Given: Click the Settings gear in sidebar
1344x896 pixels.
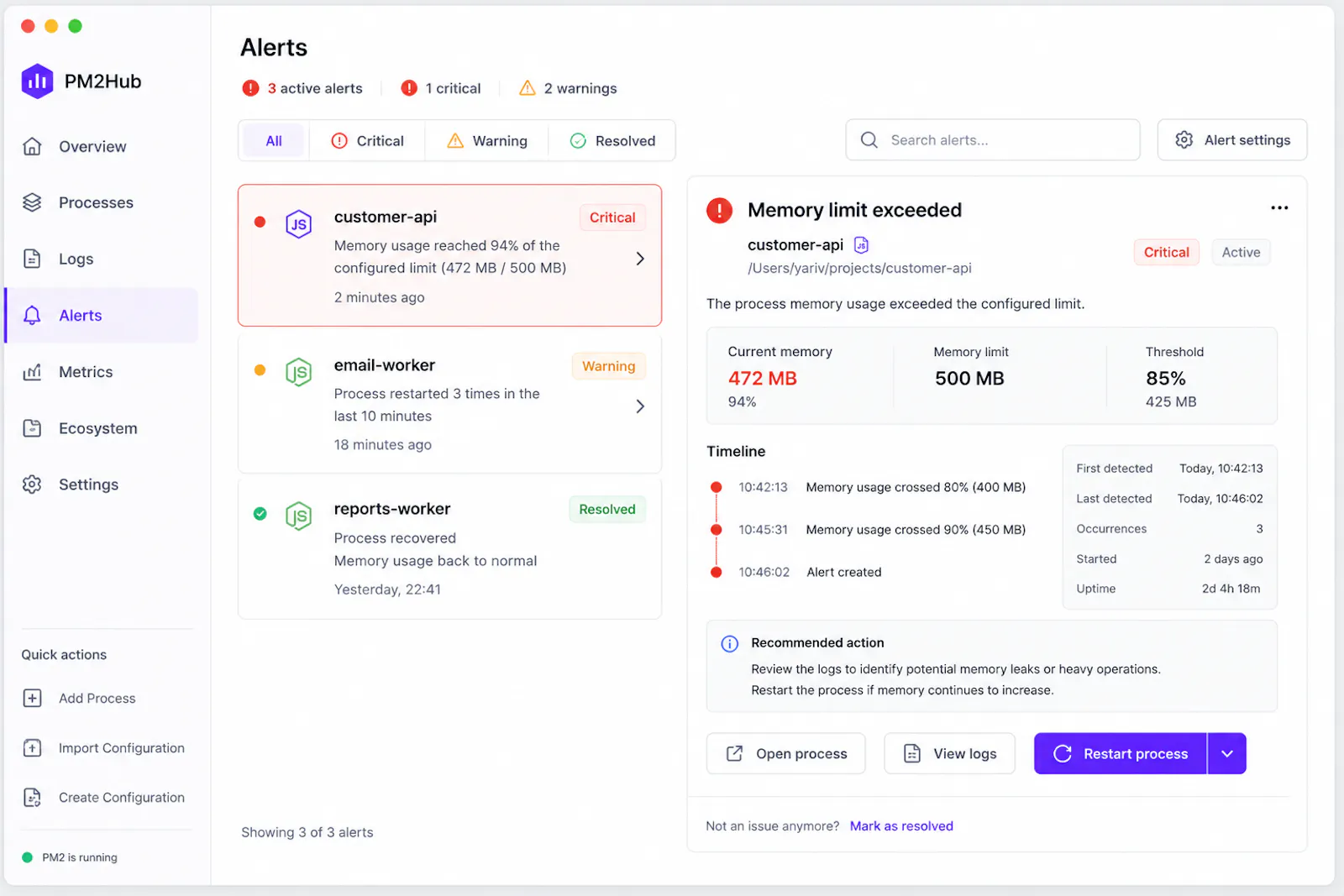Looking at the screenshot, I should click(x=32, y=485).
